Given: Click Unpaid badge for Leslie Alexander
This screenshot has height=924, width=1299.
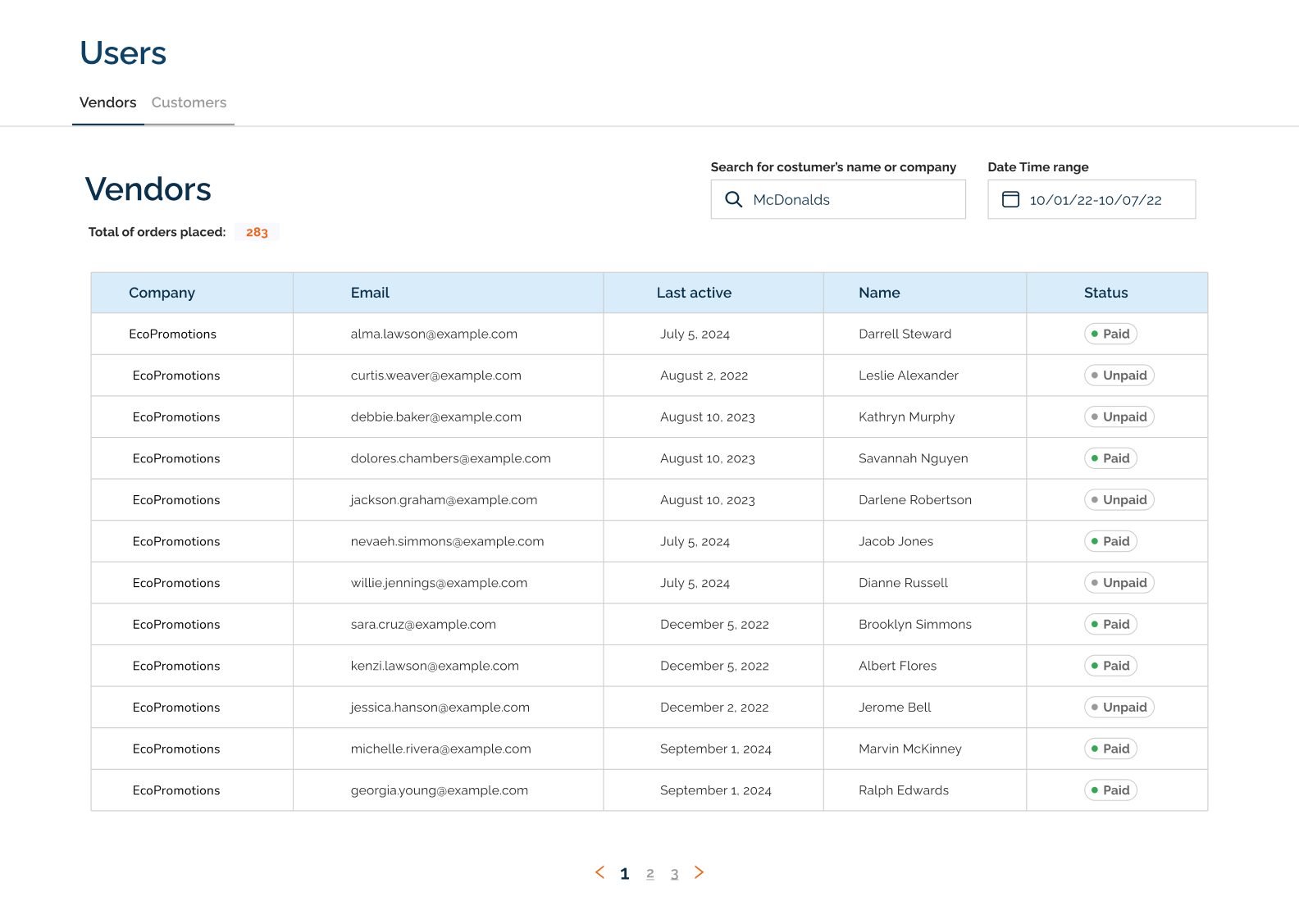Looking at the screenshot, I should (1119, 376).
